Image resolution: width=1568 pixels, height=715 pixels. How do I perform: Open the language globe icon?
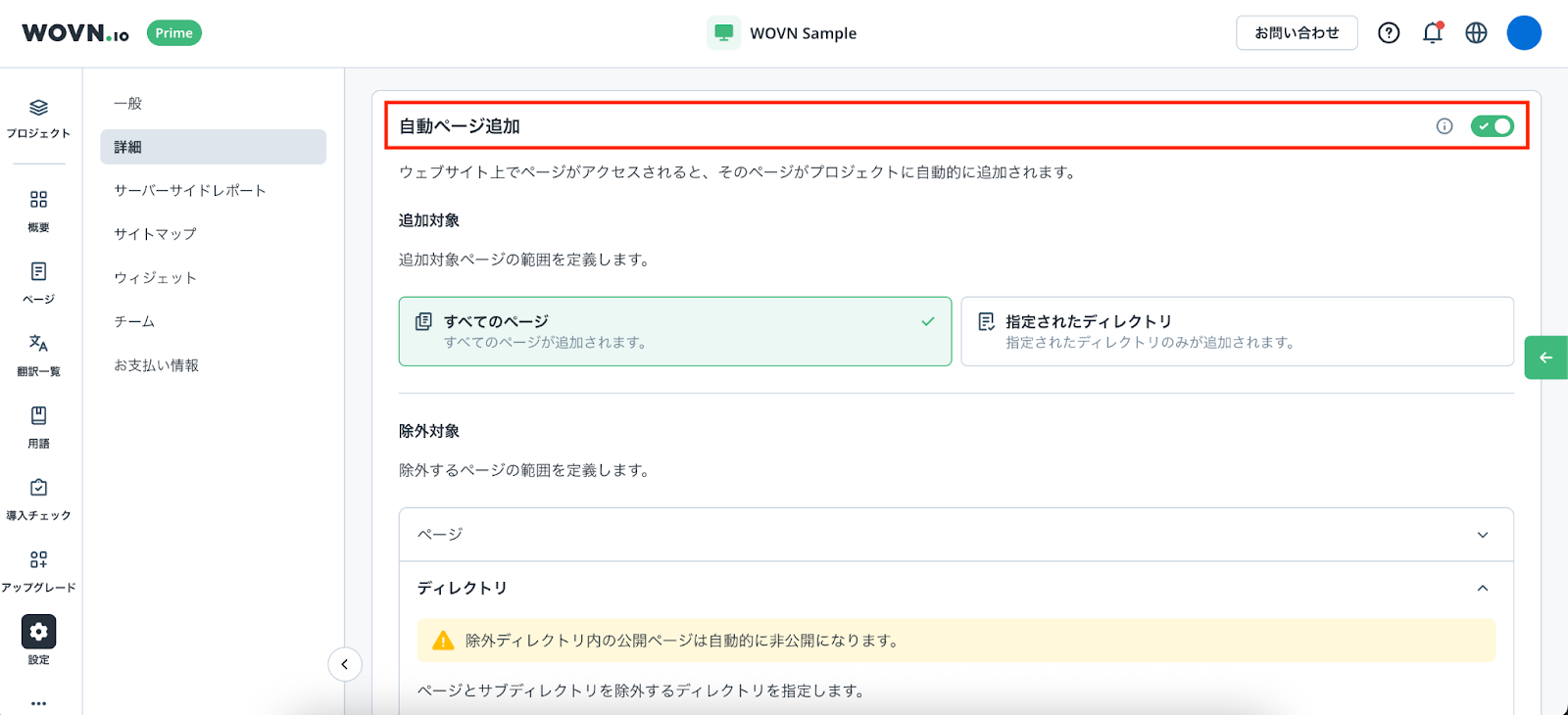[x=1476, y=33]
